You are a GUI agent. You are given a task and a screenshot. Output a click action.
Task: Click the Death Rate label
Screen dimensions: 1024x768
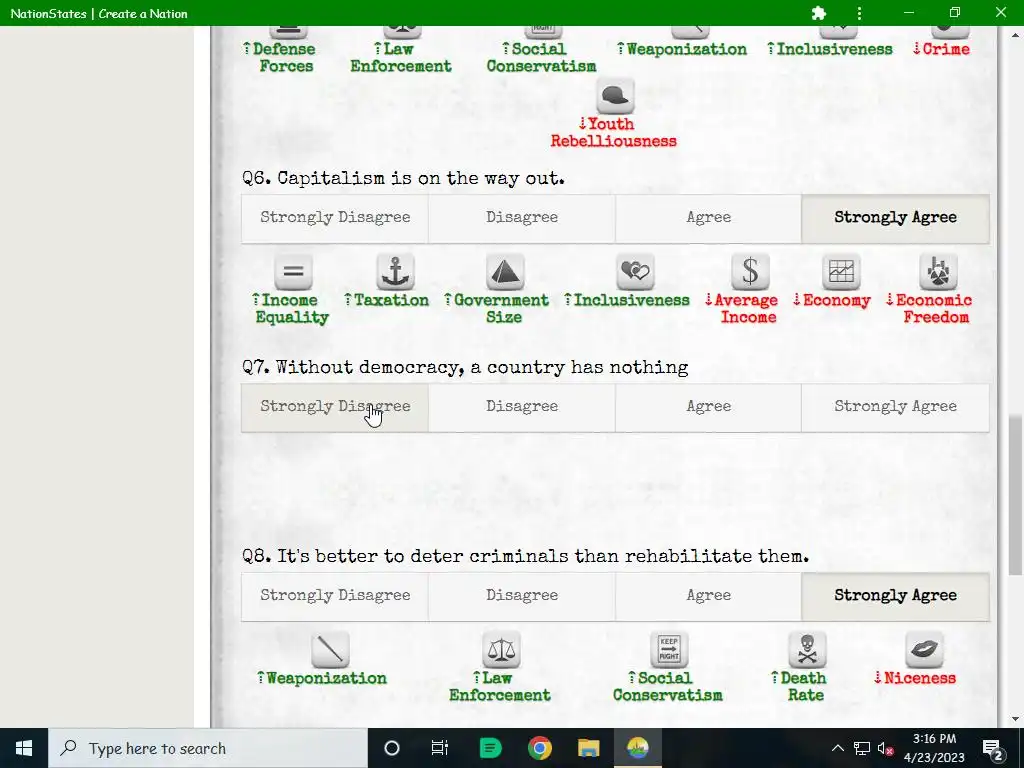click(x=799, y=687)
